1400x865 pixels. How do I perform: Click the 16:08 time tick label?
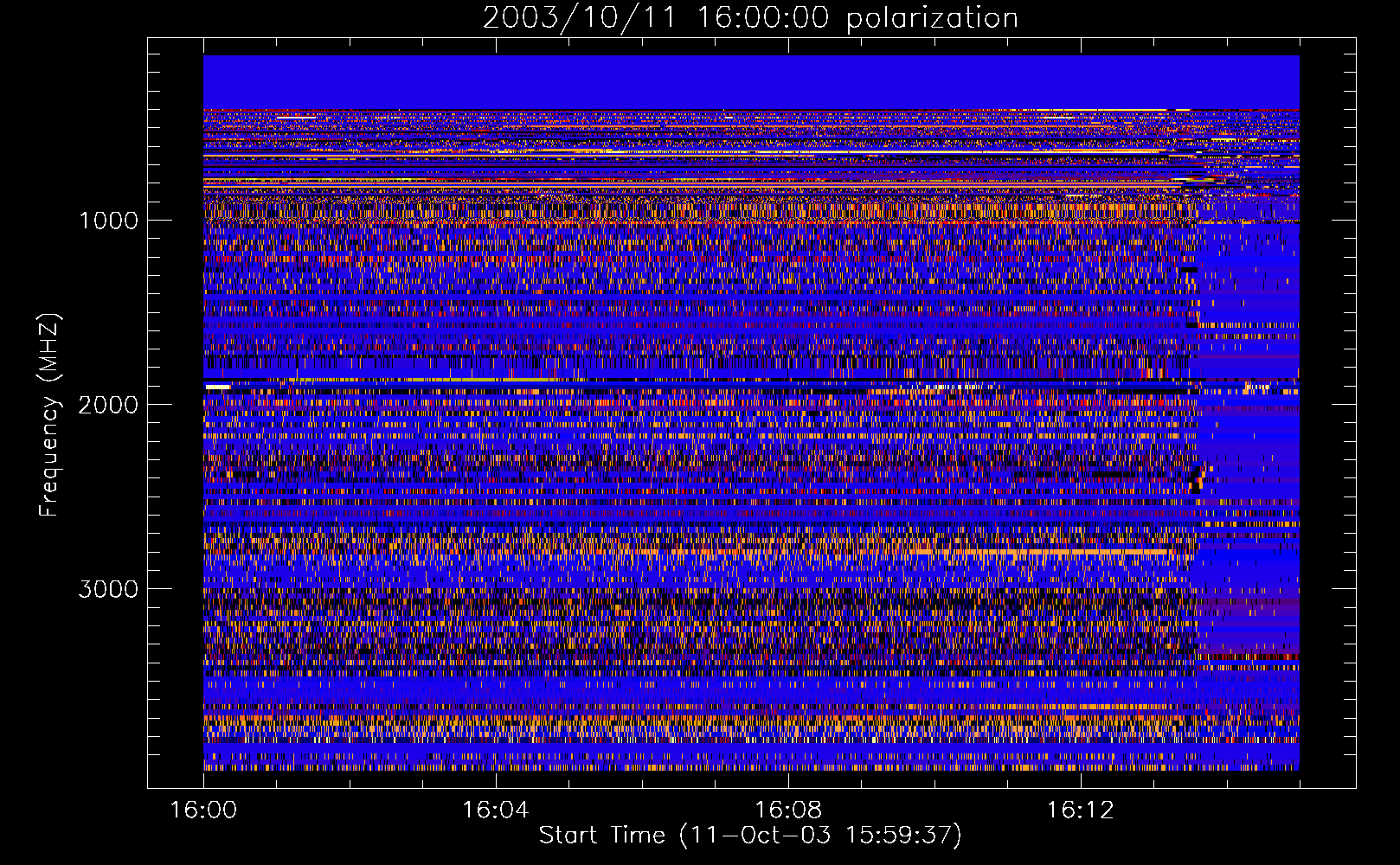[788, 810]
